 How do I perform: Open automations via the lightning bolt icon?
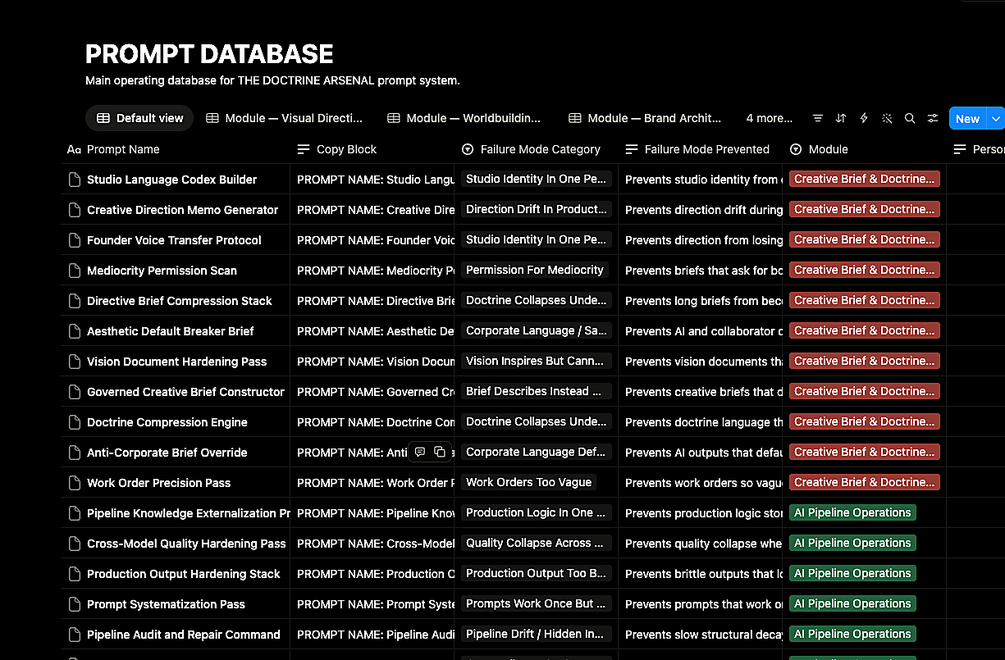(x=863, y=118)
